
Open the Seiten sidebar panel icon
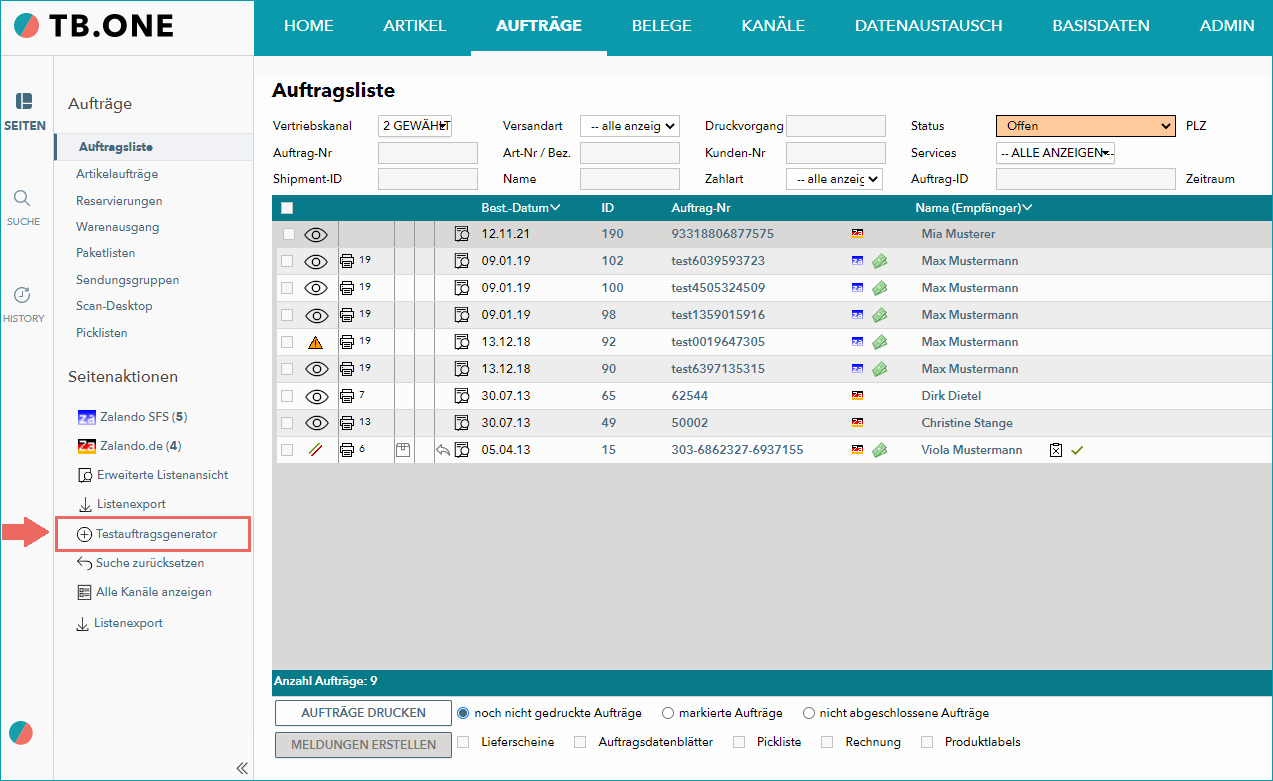(x=24, y=101)
